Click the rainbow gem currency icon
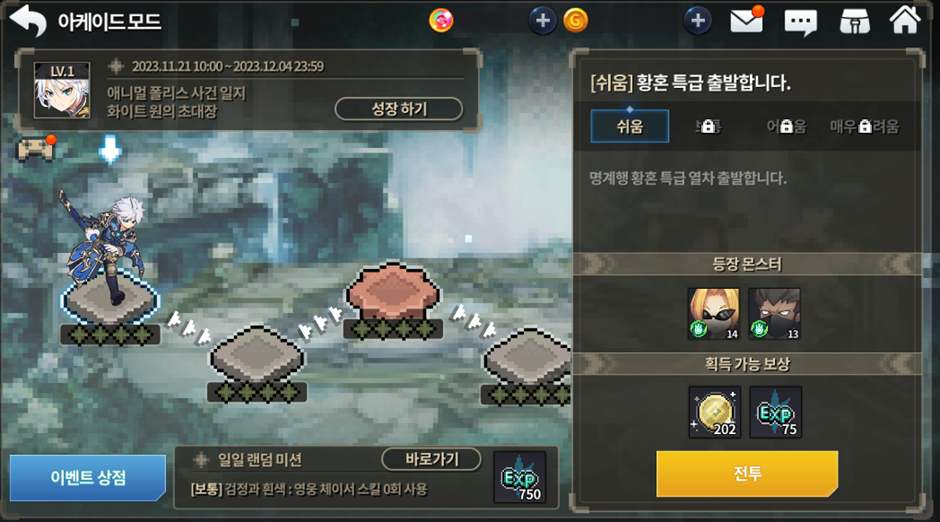The height and width of the screenshot is (522, 940). pyautogui.click(x=441, y=20)
